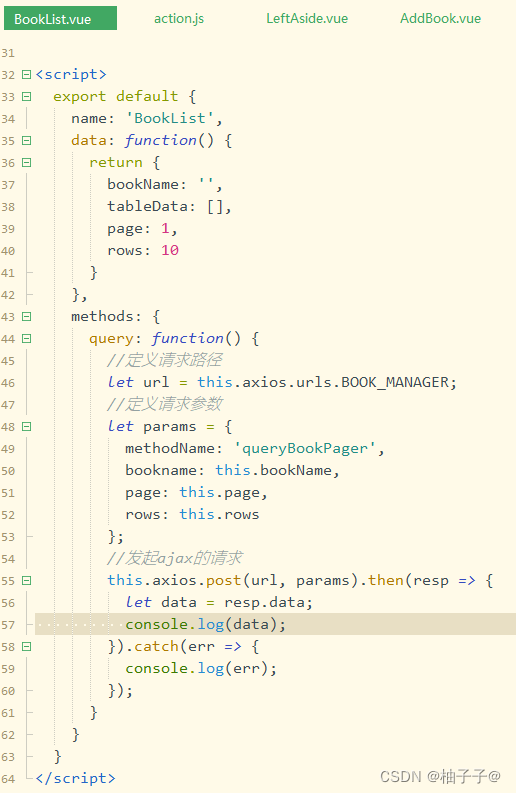The image size is (516, 793).
Task: Click the comment //发起ajax的请求
Action: (175, 558)
